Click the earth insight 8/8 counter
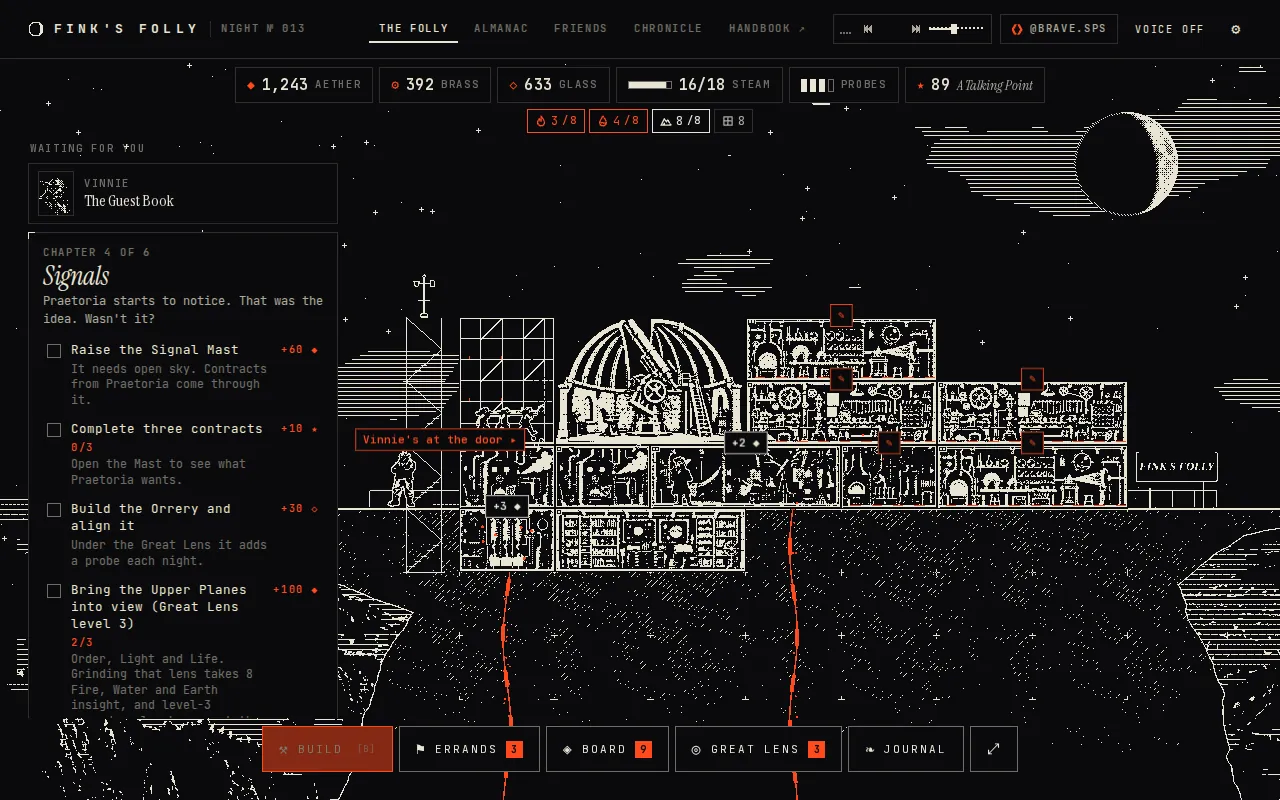1280x800 pixels. [x=681, y=121]
